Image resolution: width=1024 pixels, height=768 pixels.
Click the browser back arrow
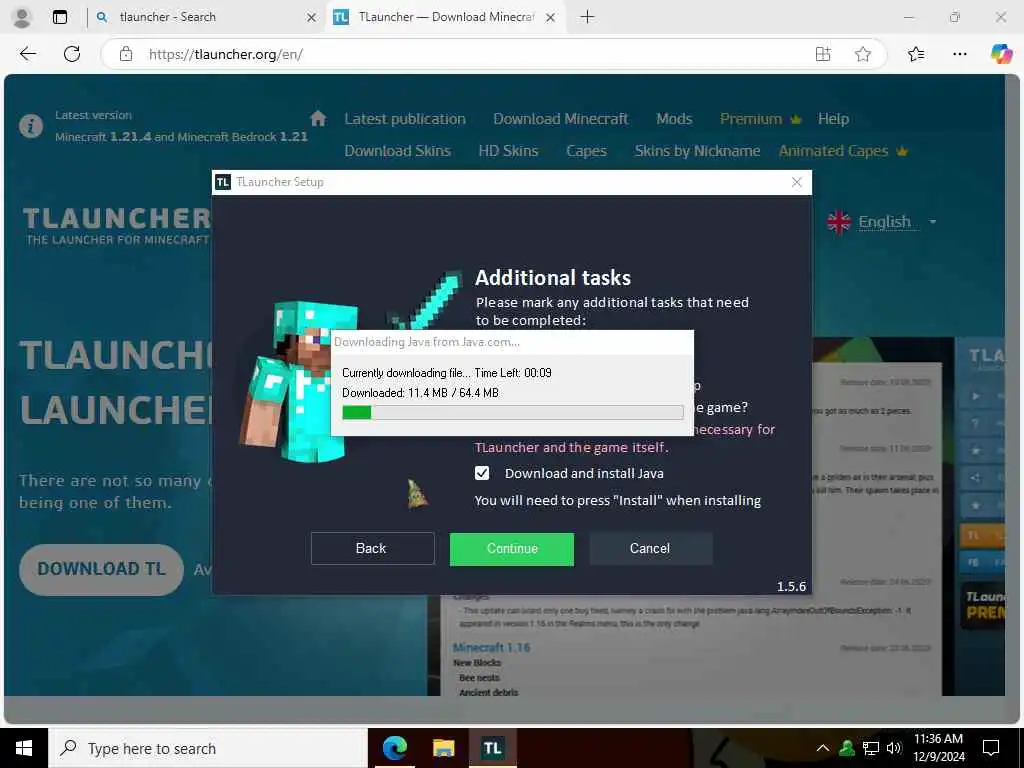[28, 54]
